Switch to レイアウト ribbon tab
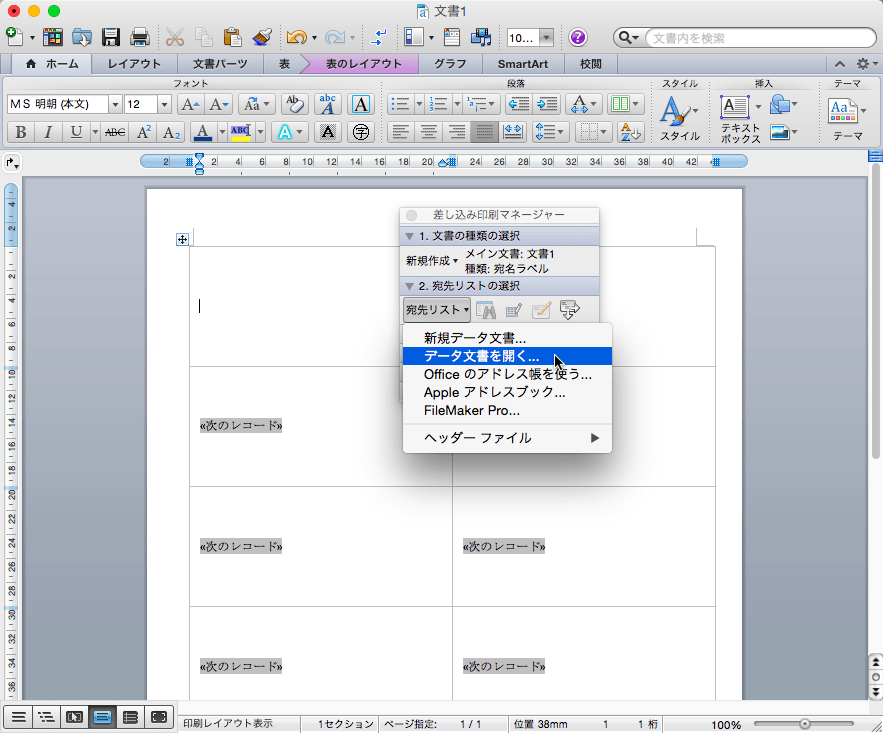This screenshot has height=733, width=883. coord(134,64)
